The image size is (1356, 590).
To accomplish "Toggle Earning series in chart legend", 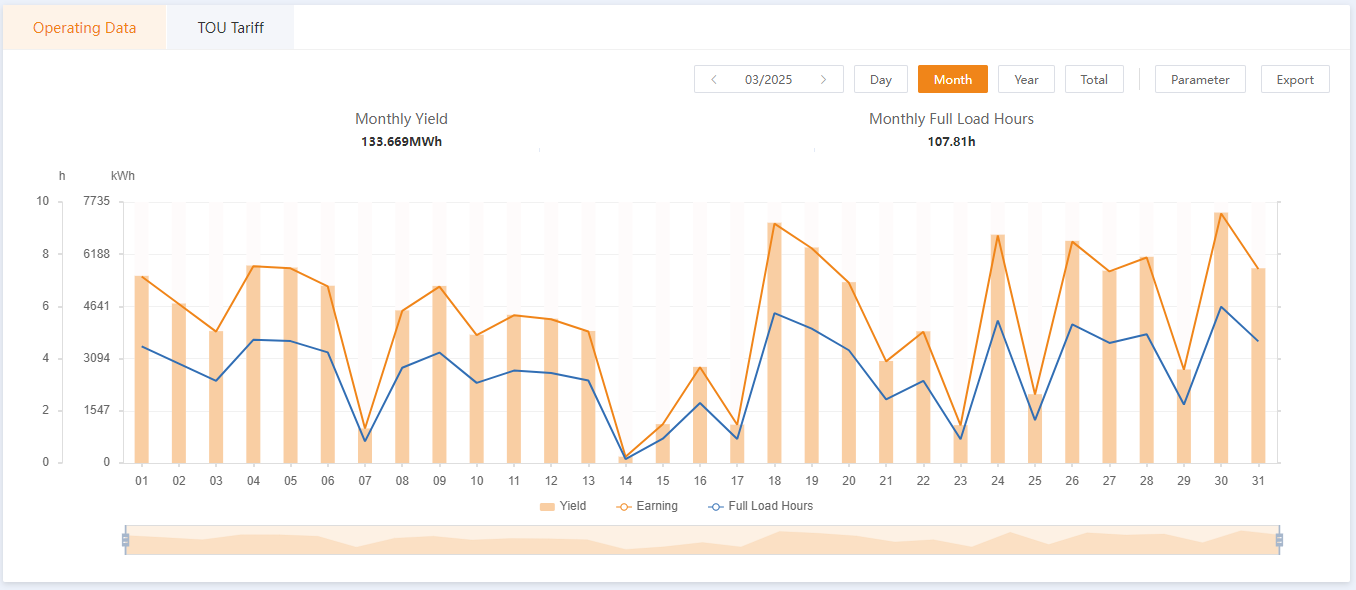I will [x=648, y=506].
